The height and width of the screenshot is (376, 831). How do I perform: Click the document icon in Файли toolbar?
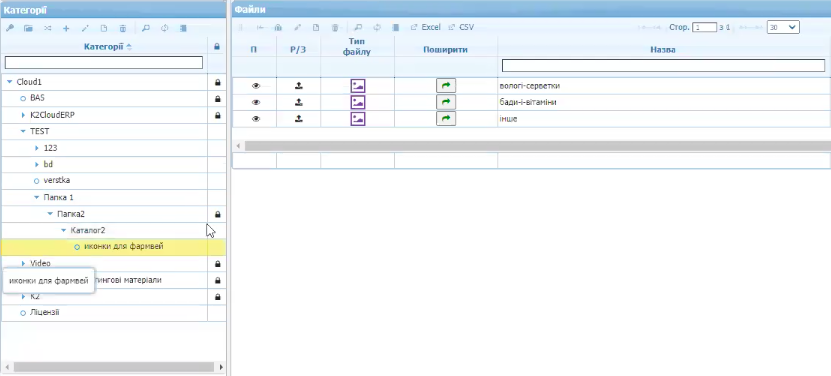coord(316,28)
